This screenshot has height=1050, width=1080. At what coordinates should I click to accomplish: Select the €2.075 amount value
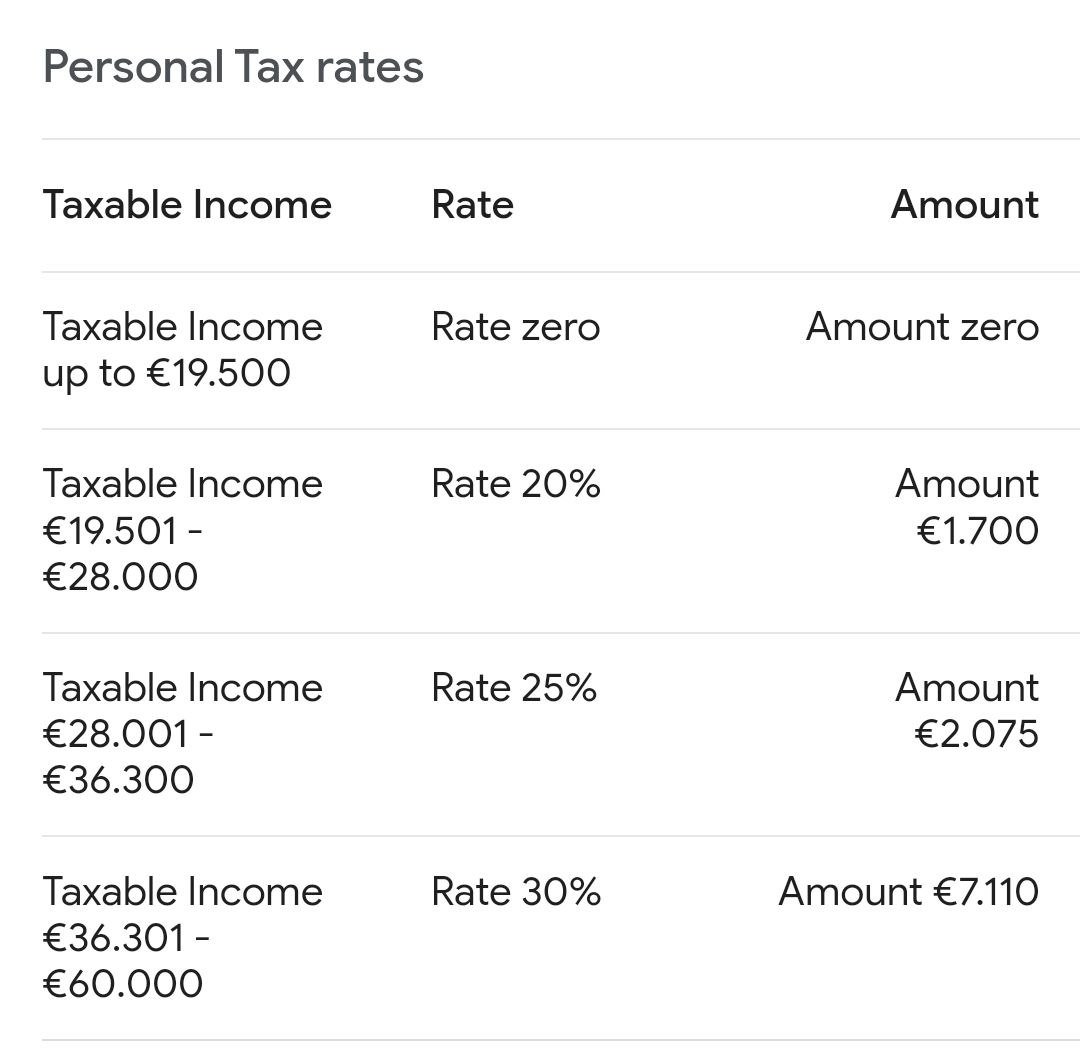(976, 735)
